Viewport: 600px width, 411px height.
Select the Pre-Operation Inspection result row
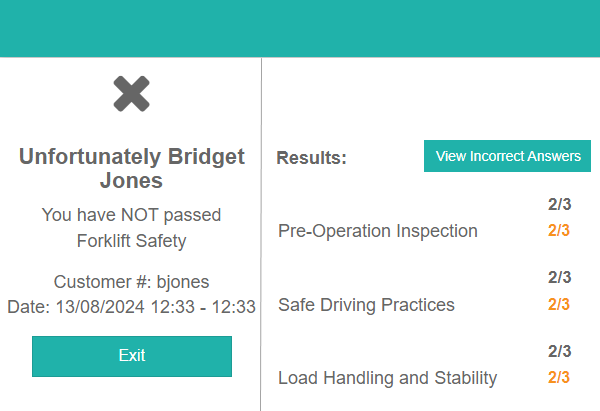(x=378, y=231)
